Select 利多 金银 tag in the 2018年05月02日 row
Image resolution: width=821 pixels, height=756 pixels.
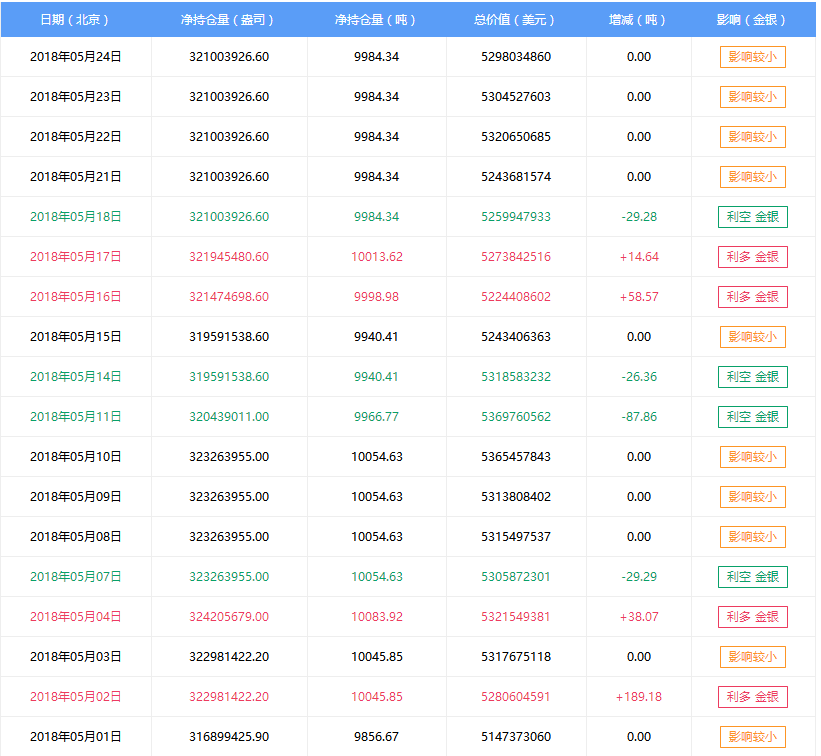point(752,697)
